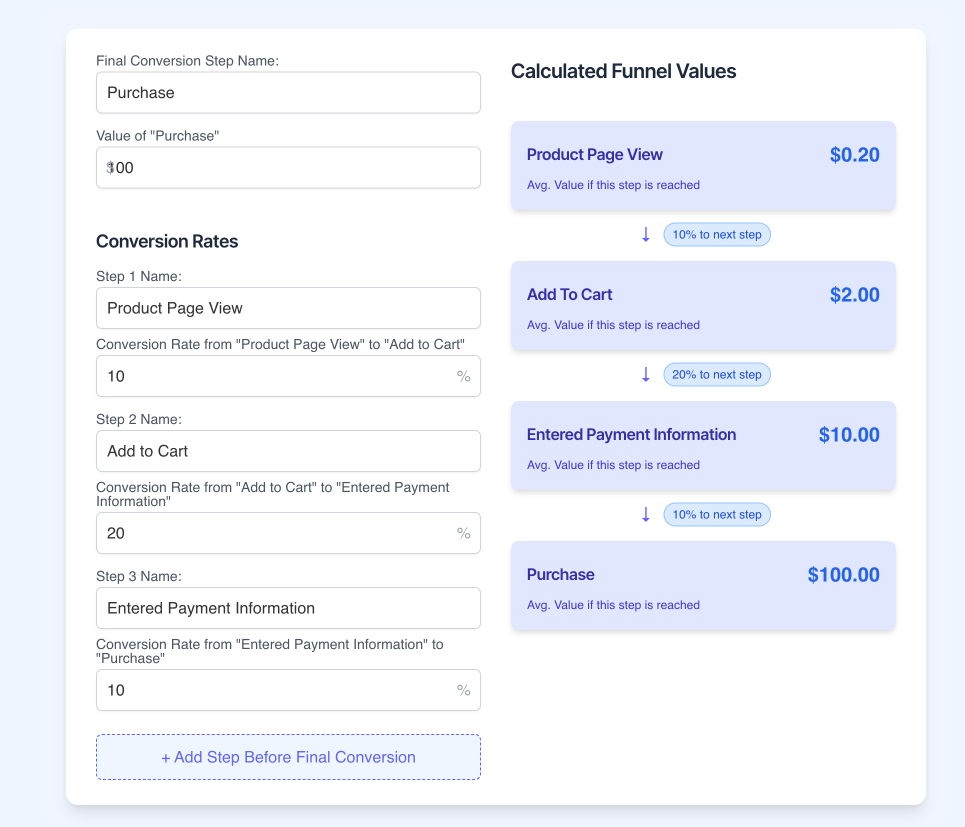Click the percent symbol in the Entered Payment Information rate field
This screenshot has width=965, height=827.
463,691
